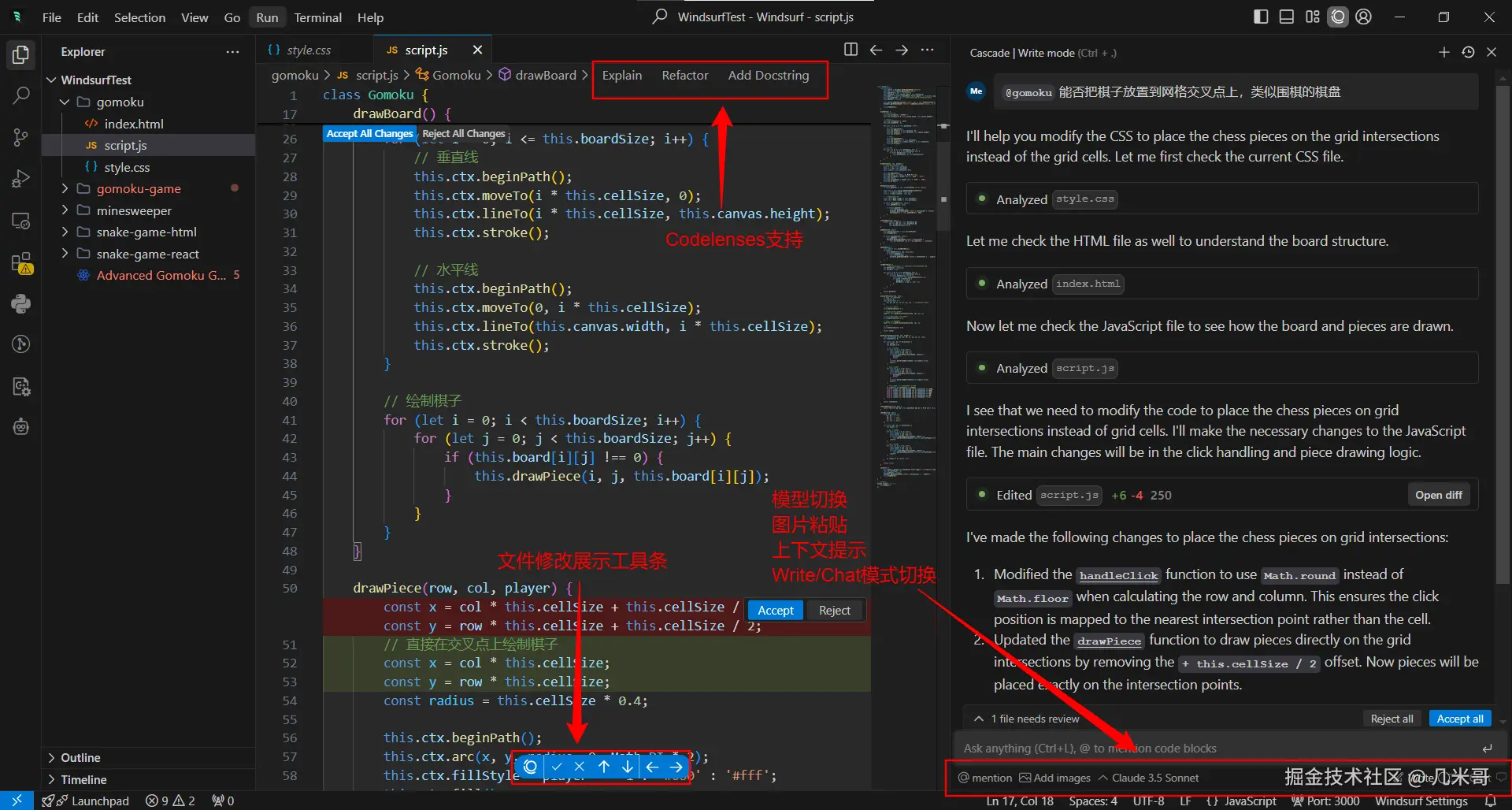Collapse the WindsurfTest root folder
Screen dimensions: 1512x810
(x=52, y=80)
